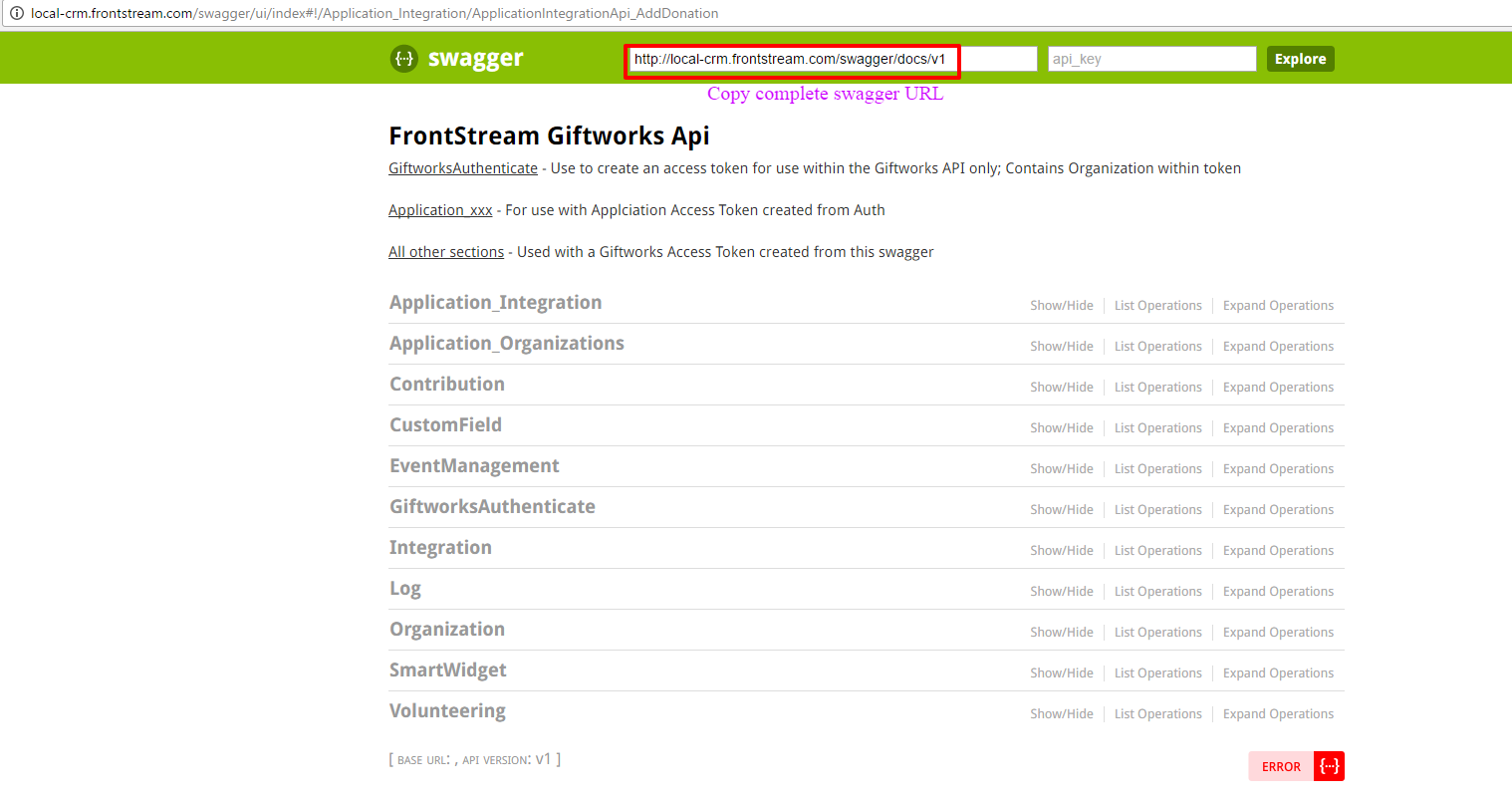Open the GiftworksAuthenticate documentation link

click(462, 167)
